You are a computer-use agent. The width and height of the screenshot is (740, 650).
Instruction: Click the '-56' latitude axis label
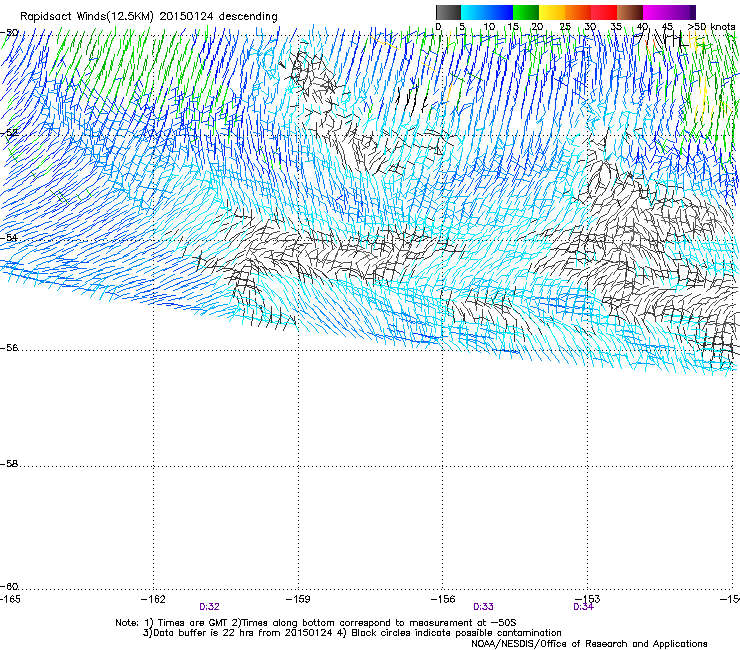tap(9, 348)
